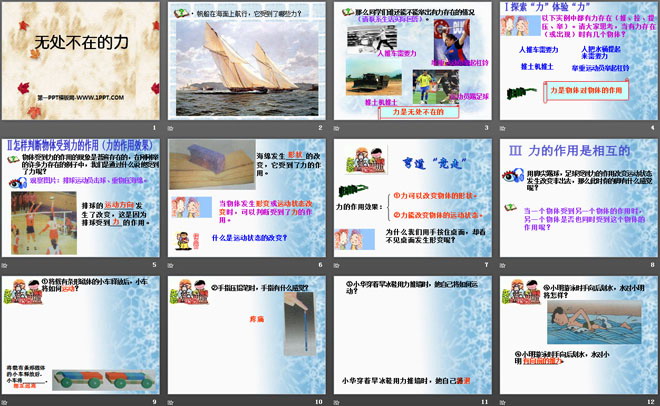This screenshot has height=406, width=660.
Task: Click the green 力是物体对物体的作用 box
Action: pyautogui.click(x=592, y=89)
